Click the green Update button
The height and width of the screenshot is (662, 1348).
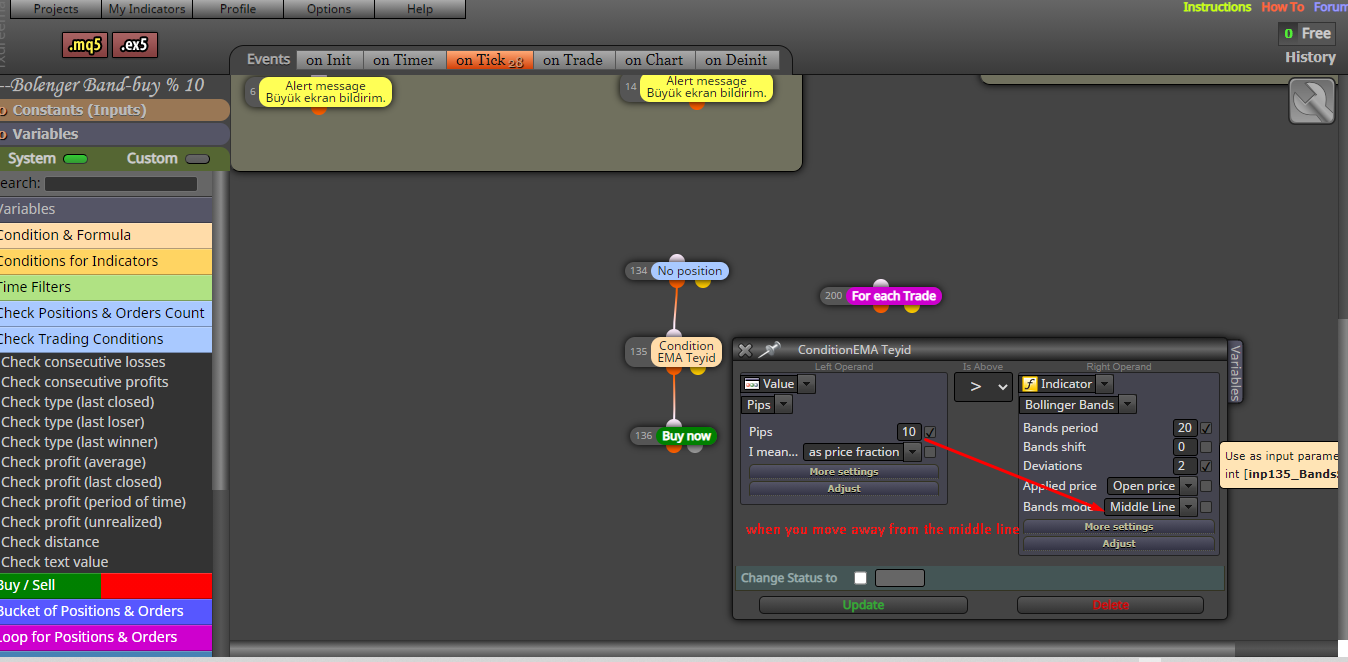pyautogui.click(x=863, y=605)
